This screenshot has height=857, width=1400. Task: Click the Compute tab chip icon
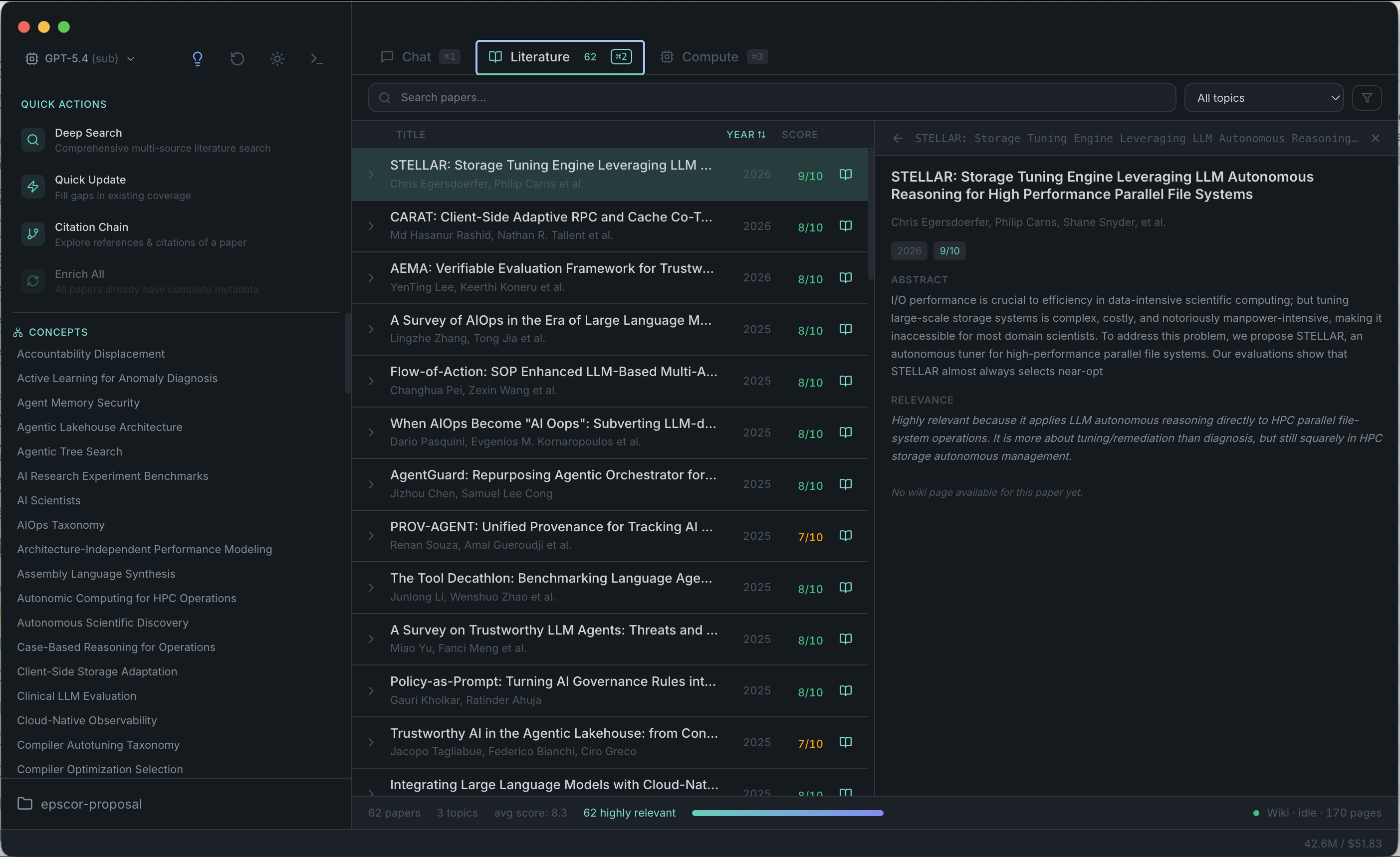[x=667, y=57]
